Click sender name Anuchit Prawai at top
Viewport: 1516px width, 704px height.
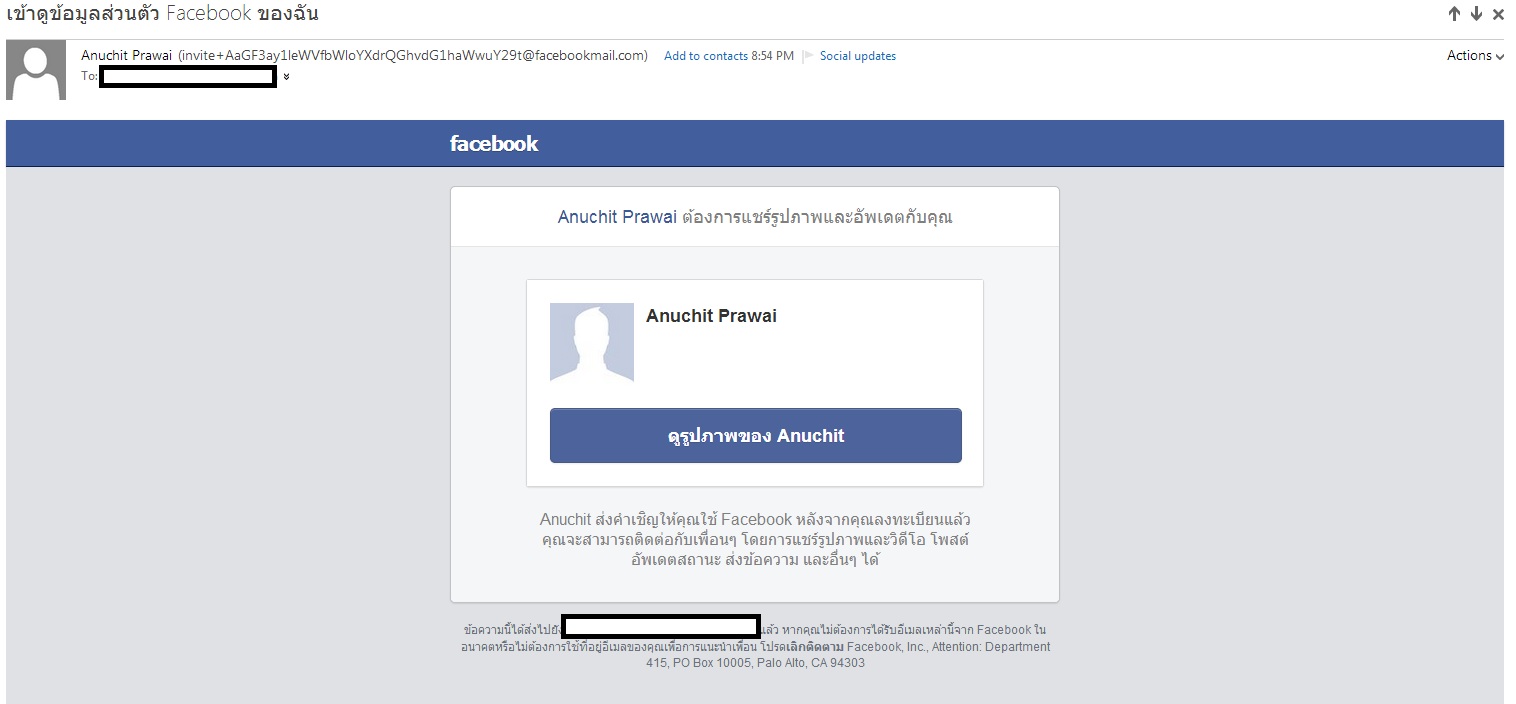click(127, 56)
